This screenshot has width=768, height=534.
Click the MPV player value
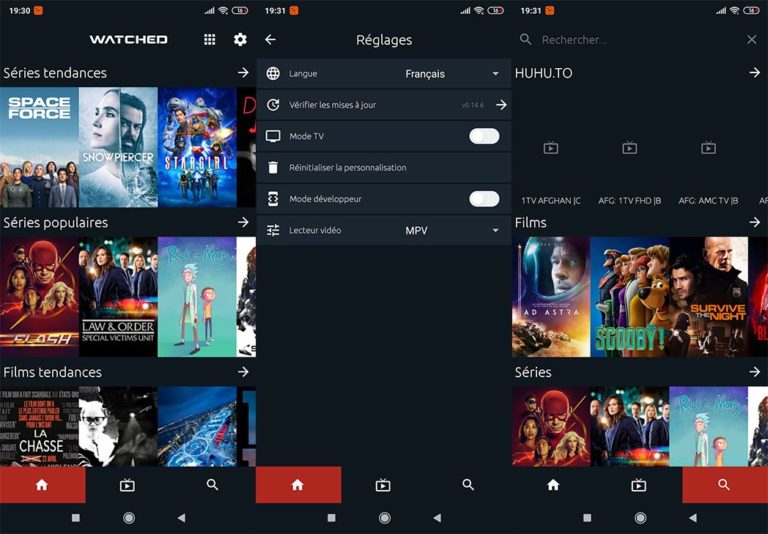tap(416, 231)
